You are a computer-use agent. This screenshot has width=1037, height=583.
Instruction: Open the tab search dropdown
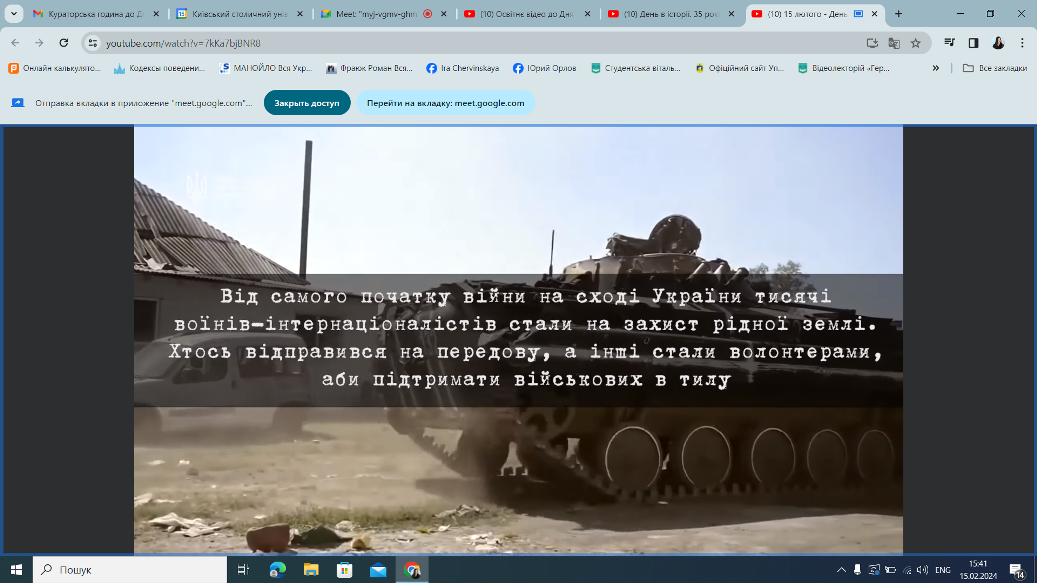click(13, 13)
